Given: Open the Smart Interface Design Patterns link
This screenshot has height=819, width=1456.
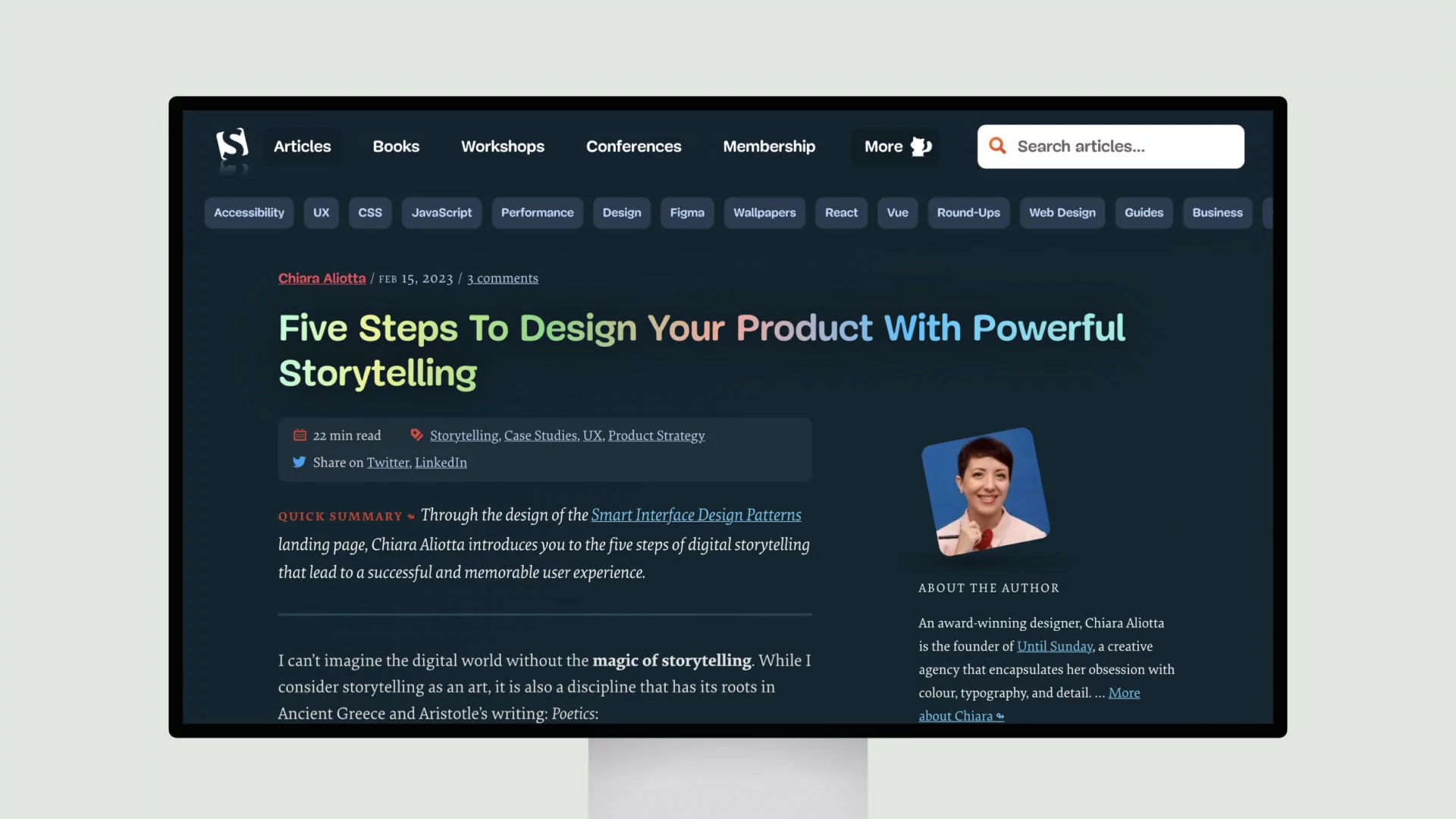Looking at the screenshot, I should tap(696, 515).
